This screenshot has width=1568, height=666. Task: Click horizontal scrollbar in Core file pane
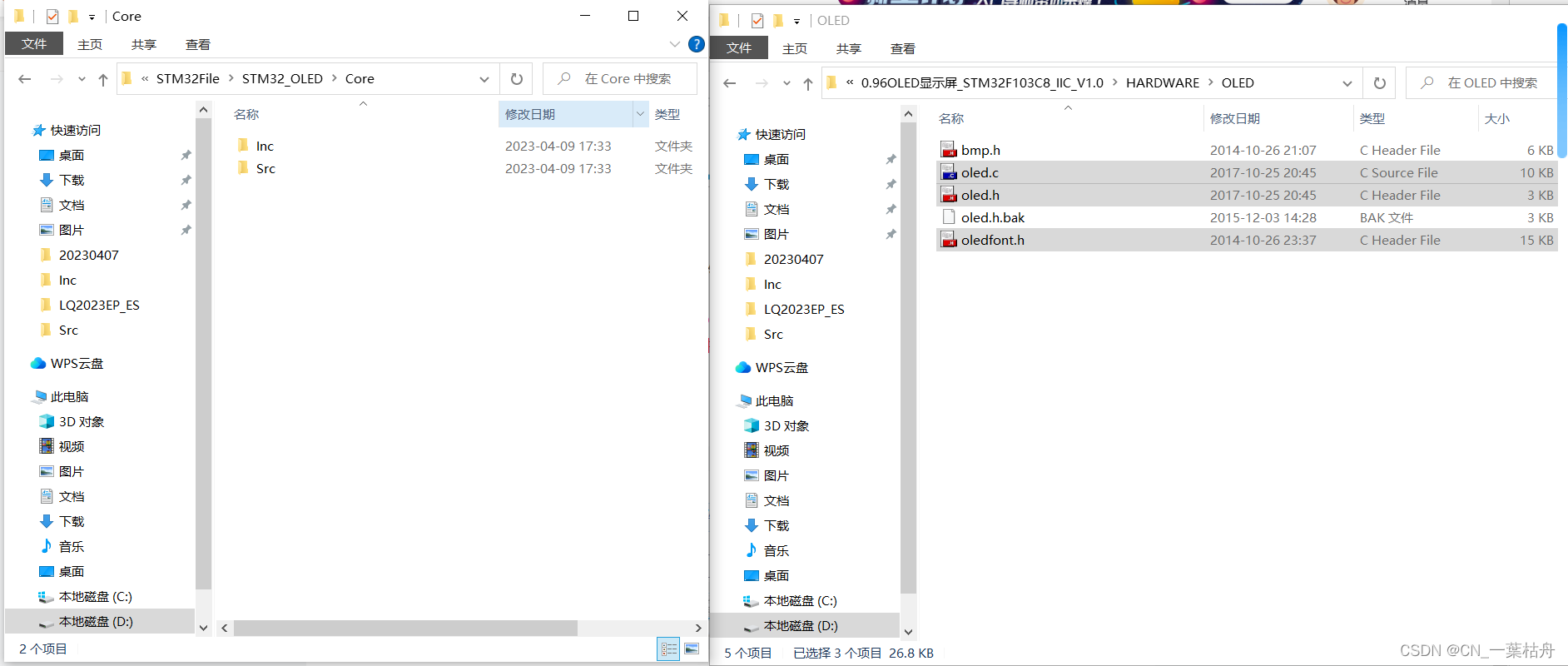coord(405,628)
